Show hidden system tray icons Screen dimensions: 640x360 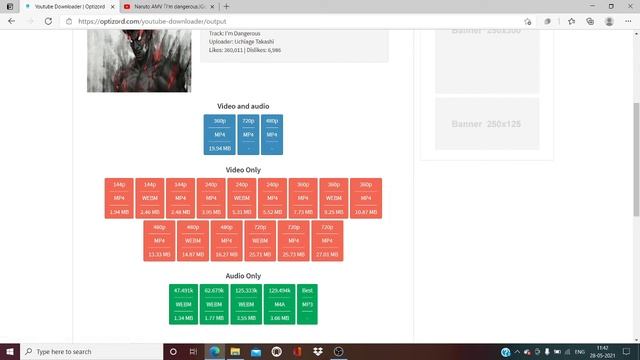tap(517, 351)
